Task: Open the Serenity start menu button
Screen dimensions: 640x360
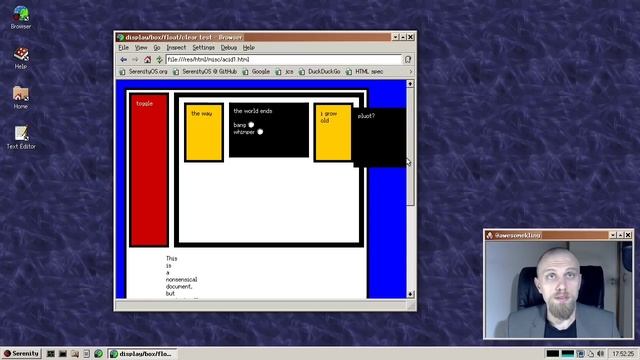Action: [21, 353]
